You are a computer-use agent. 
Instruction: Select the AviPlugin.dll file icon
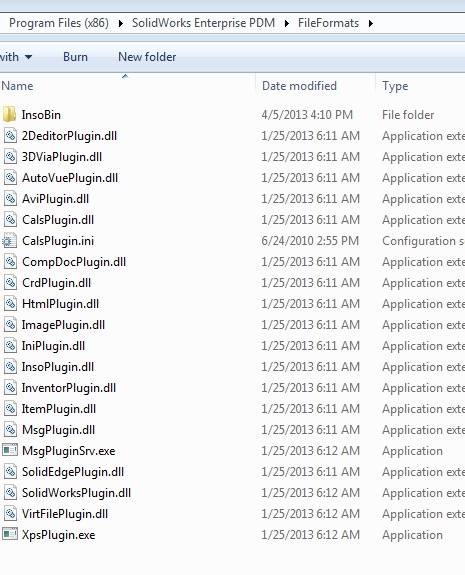click(x=10, y=199)
